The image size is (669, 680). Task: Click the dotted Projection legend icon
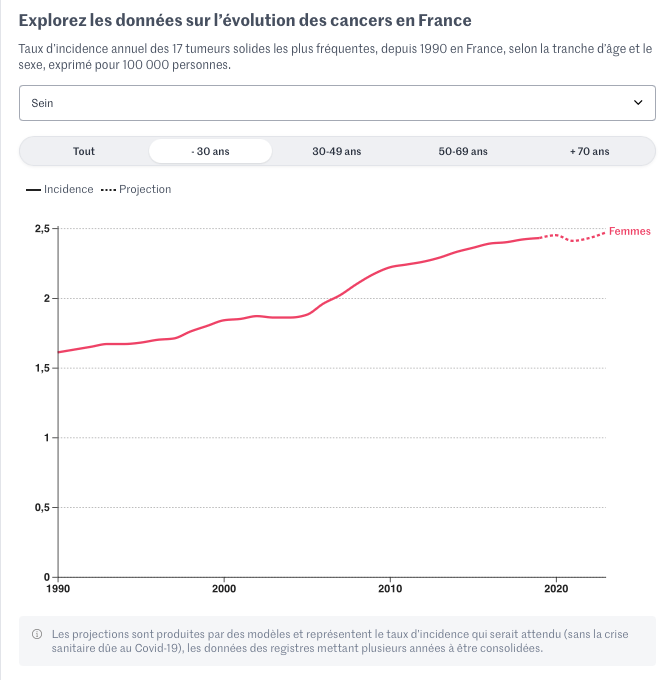coord(108,190)
